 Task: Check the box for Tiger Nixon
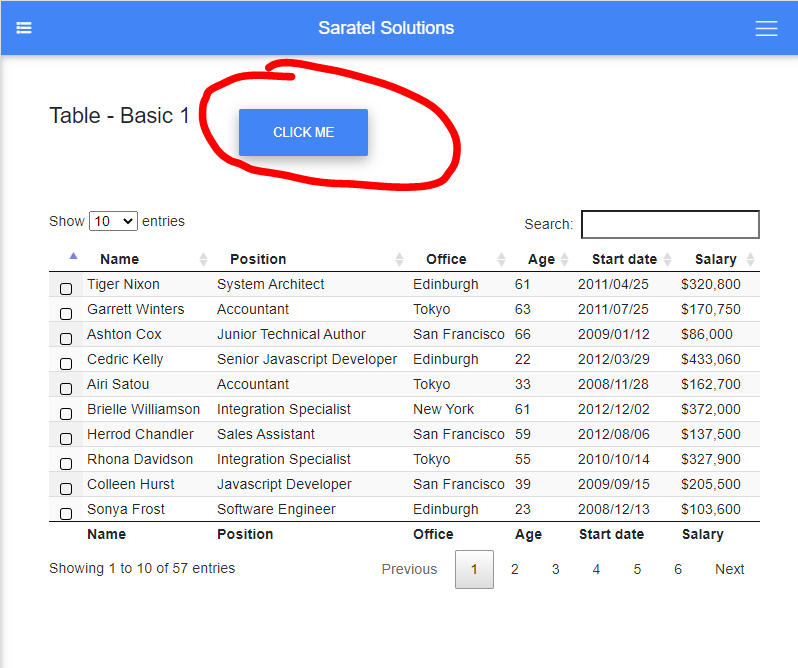66,289
